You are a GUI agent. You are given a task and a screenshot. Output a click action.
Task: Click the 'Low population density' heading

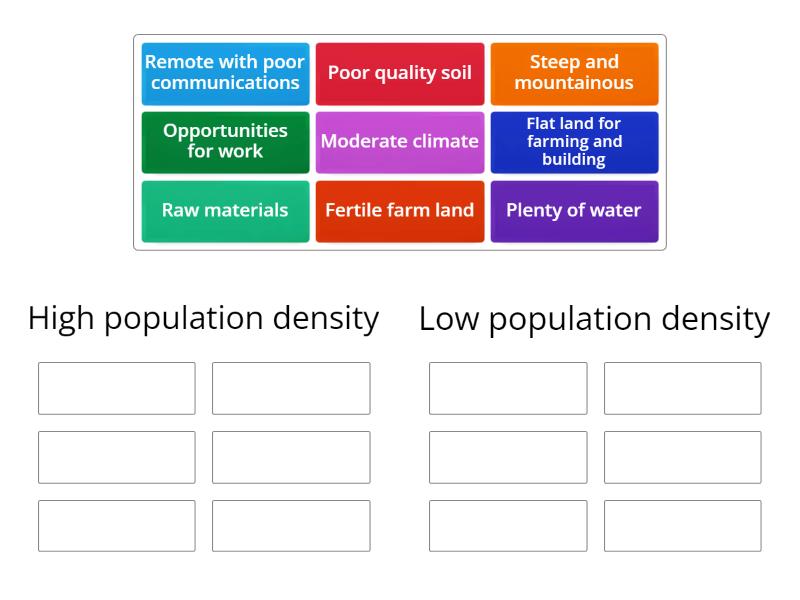[x=595, y=318]
